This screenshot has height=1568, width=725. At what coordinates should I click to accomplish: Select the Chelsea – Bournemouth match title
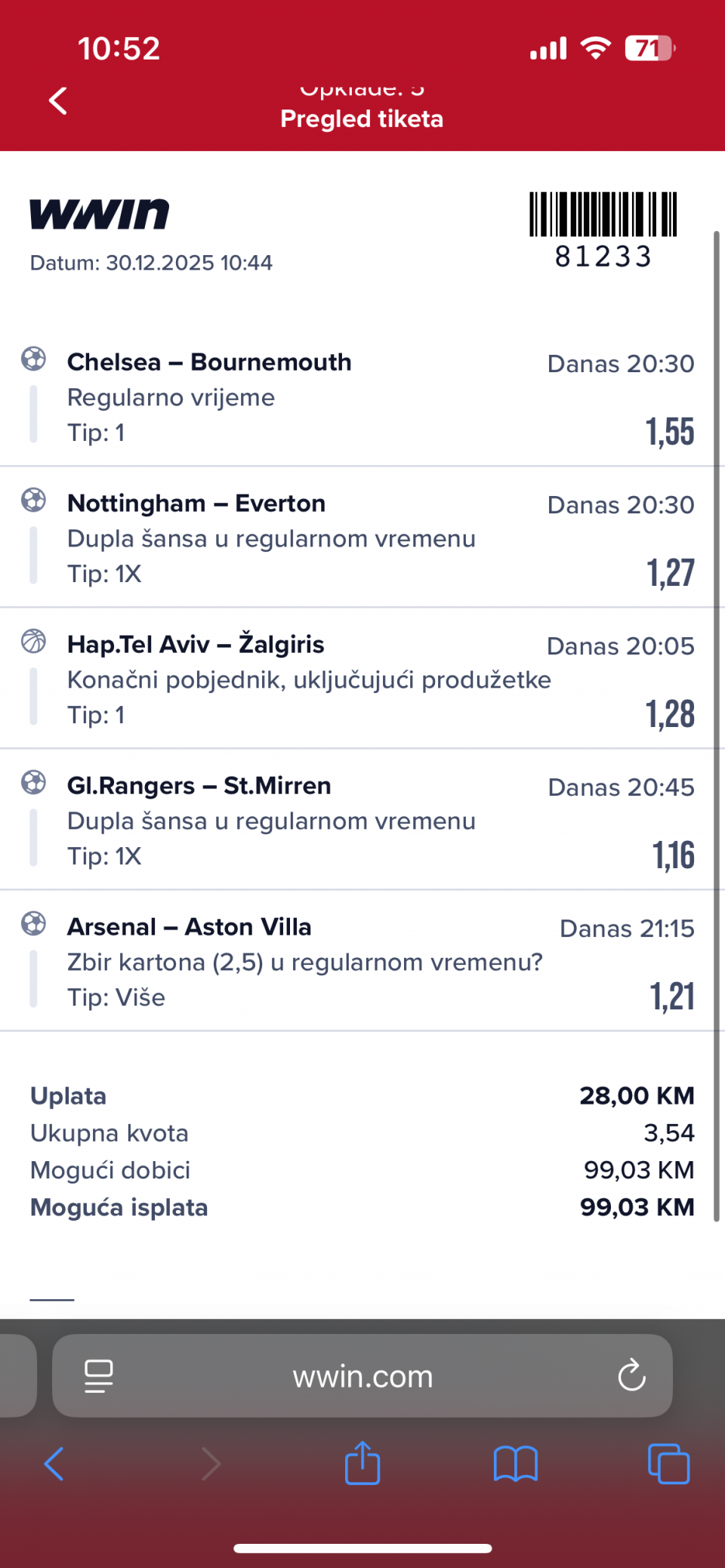click(x=209, y=362)
